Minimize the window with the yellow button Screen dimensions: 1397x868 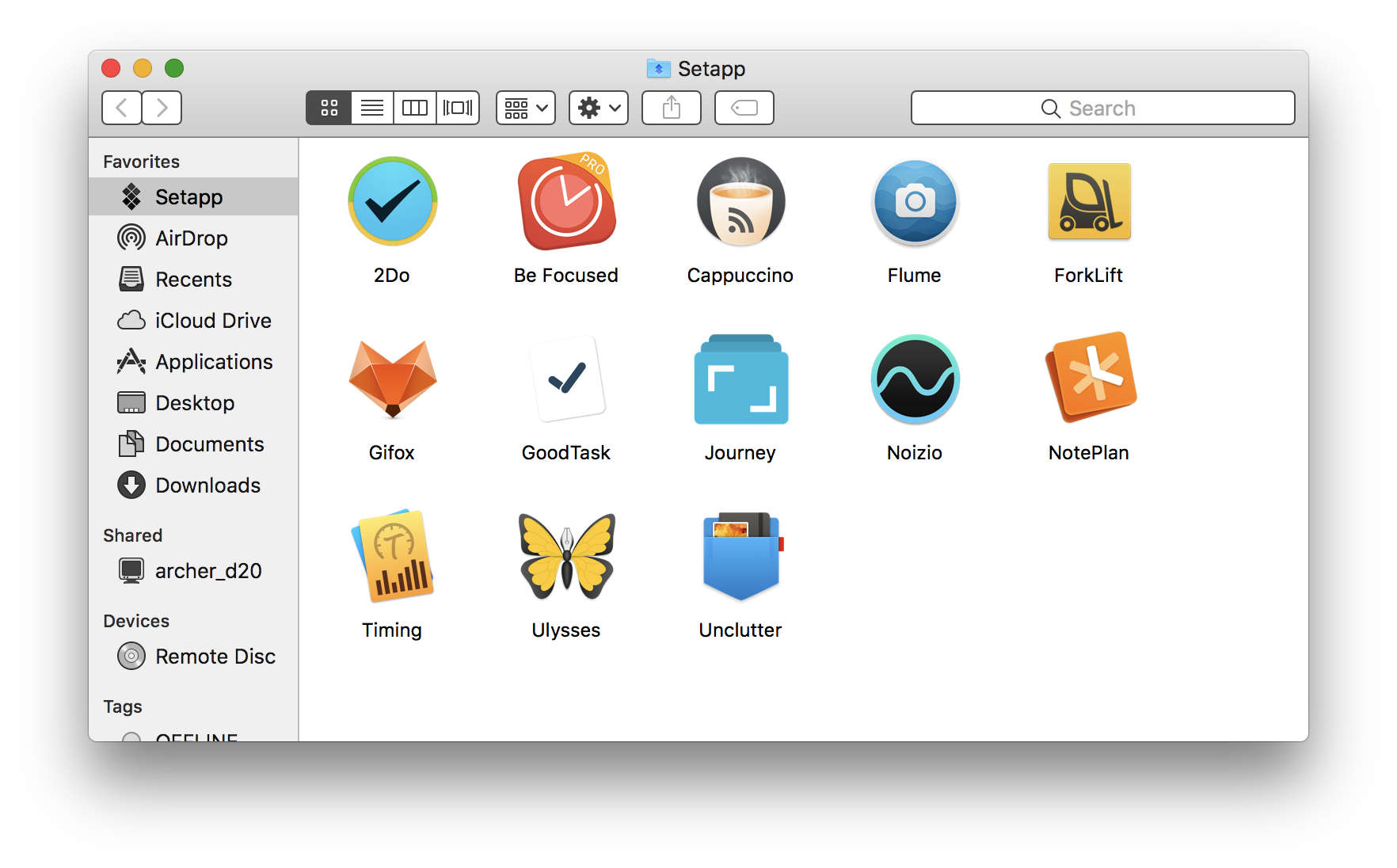143,68
